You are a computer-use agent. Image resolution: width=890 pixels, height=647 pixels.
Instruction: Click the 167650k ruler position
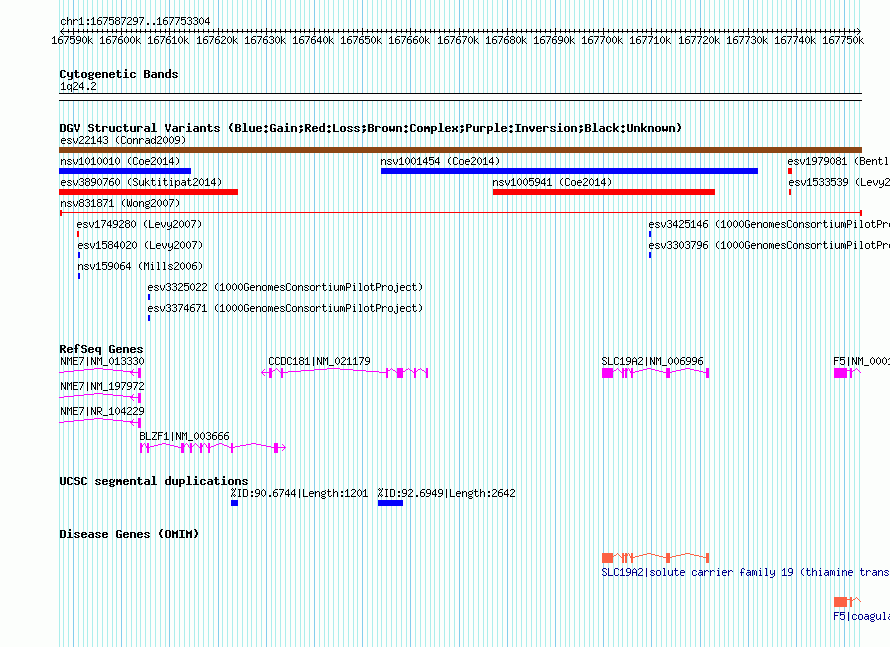tap(361, 40)
